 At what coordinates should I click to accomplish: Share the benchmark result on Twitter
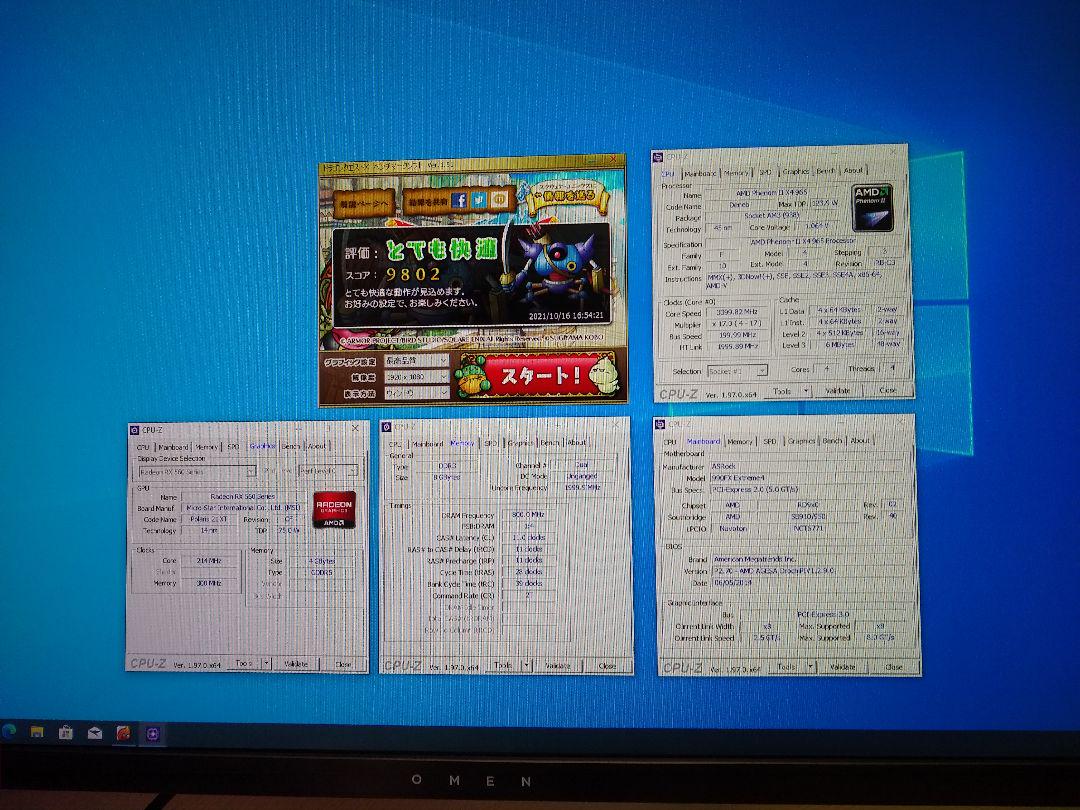480,200
